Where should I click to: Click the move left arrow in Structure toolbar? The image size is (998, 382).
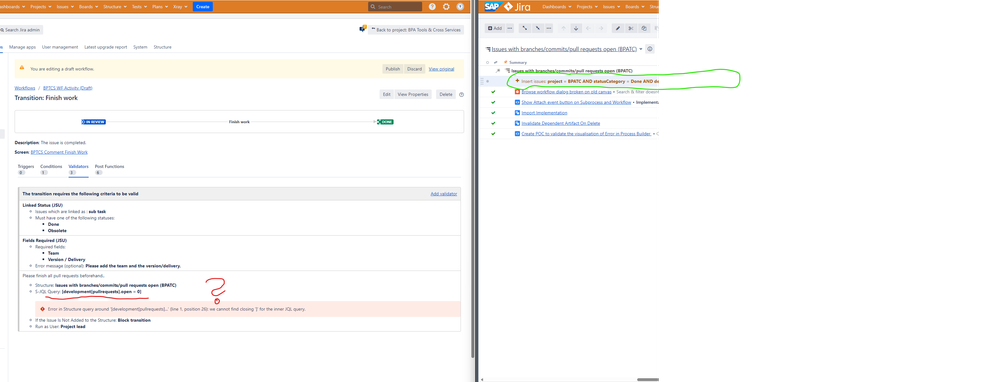pos(588,28)
